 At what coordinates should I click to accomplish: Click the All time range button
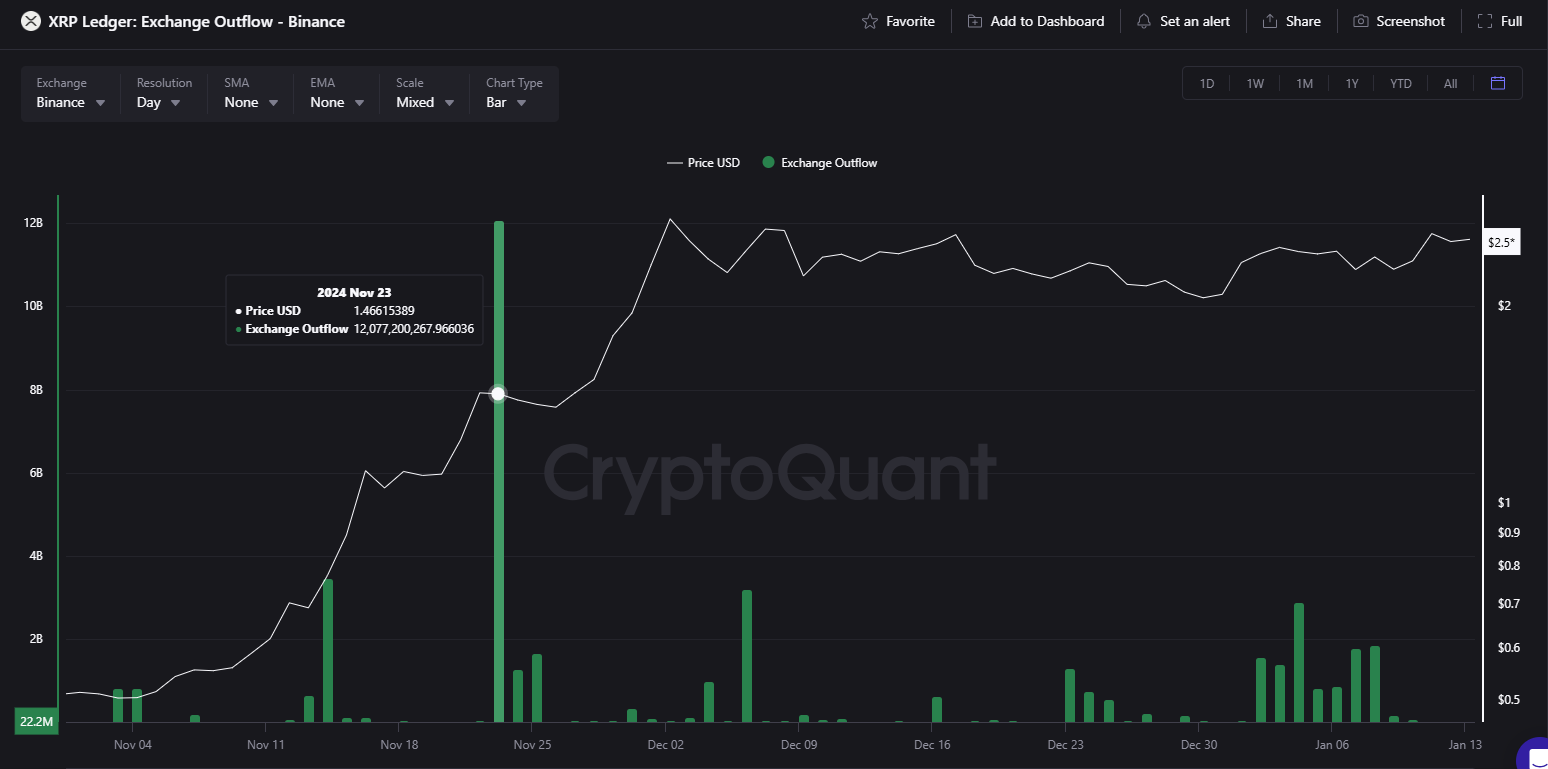(1450, 83)
